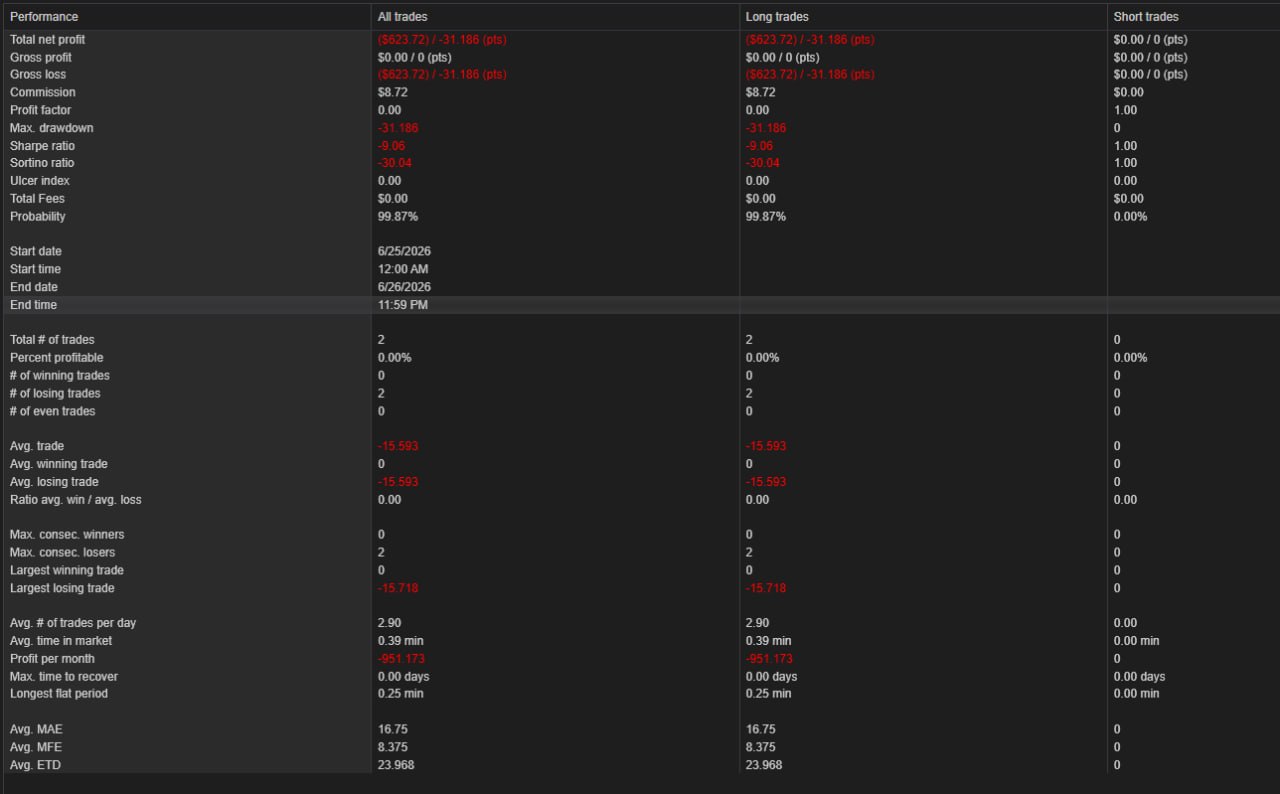
Task: Click Long trades Largest losing trade -15.718
Action: [766, 589]
